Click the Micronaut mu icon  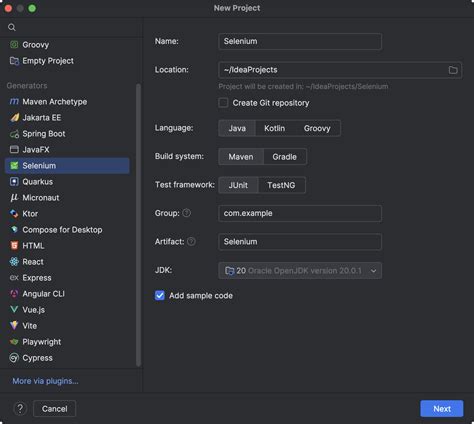coord(14,198)
